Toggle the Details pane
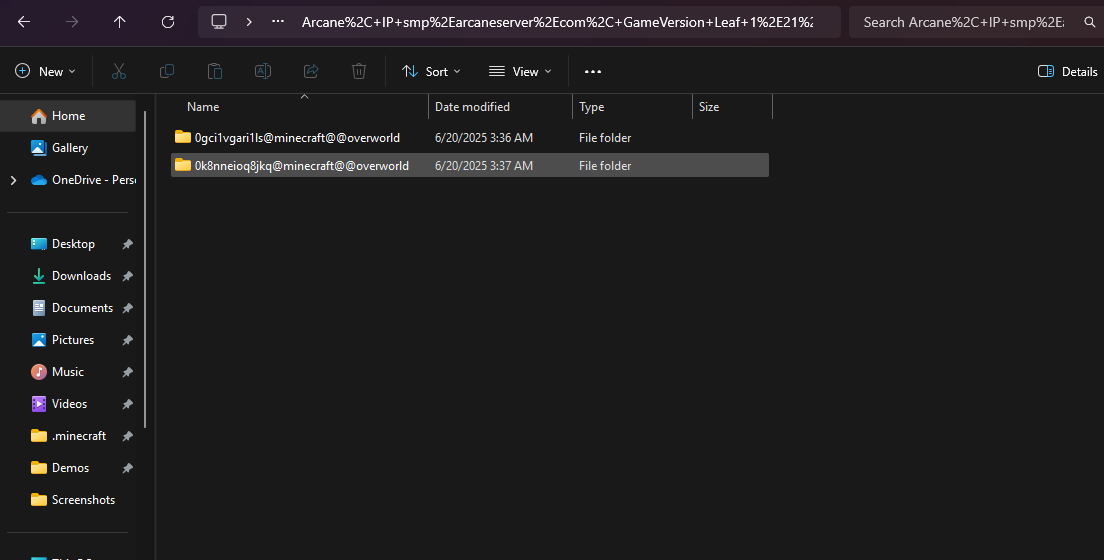This screenshot has width=1104, height=560. pos(1067,71)
